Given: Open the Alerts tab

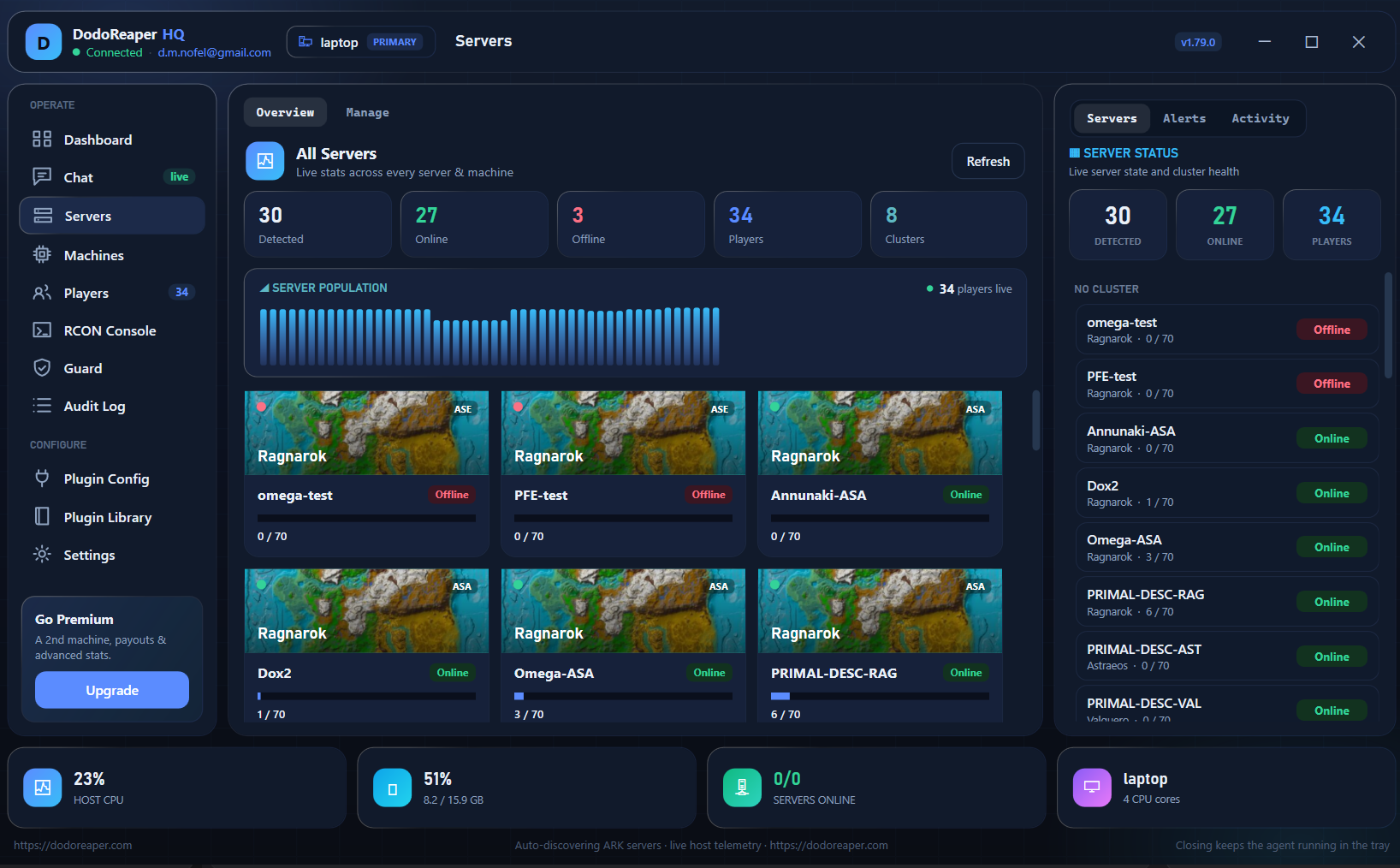Looking at the screenshot, I should [x=1184, y=118].
